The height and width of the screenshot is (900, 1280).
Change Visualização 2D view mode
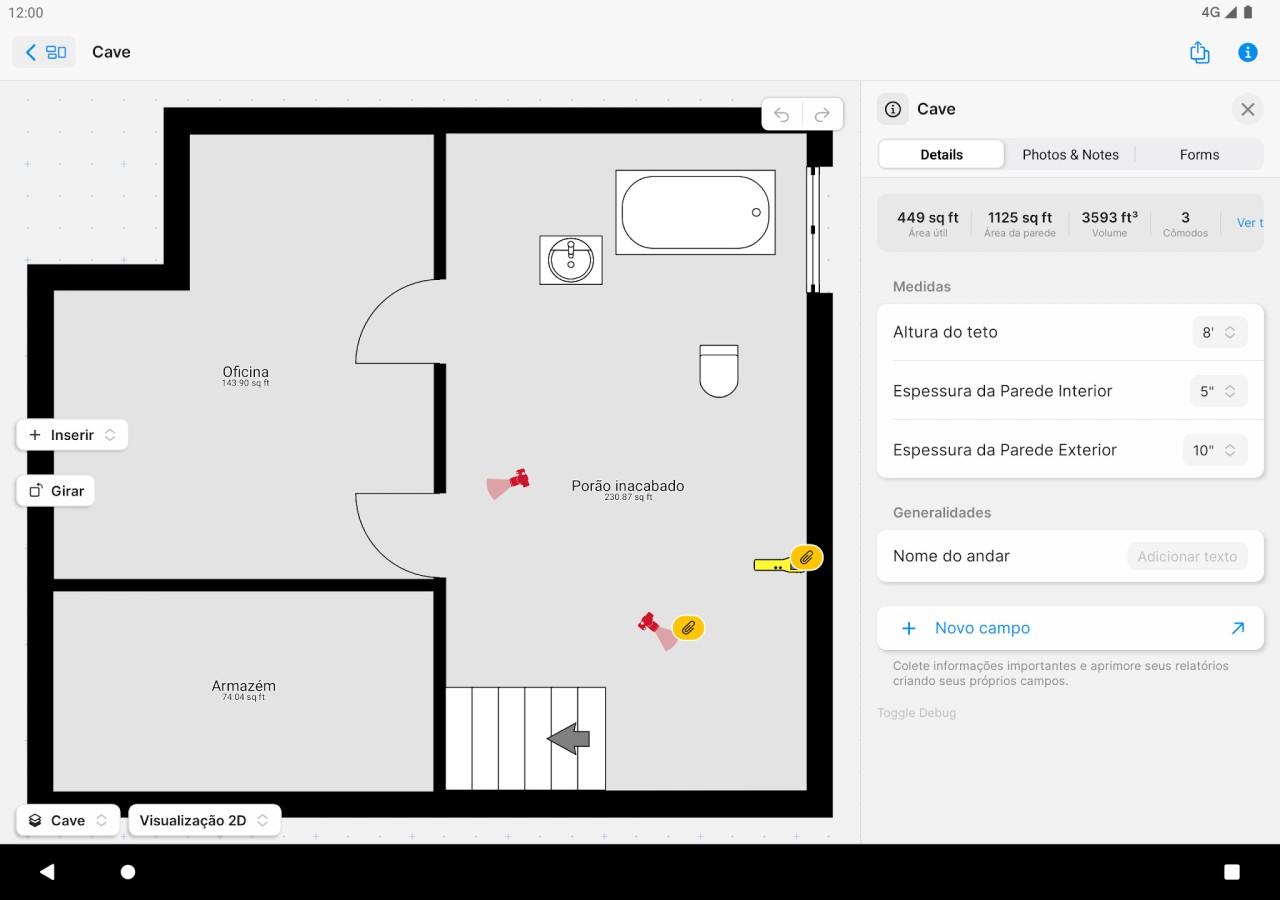click(x=204, y=820)
